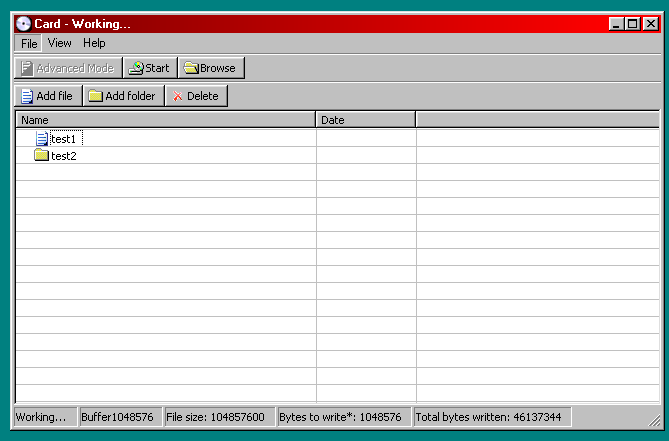Click the File size status panel
Screen dimensions: 669x441
click(218, 417)
